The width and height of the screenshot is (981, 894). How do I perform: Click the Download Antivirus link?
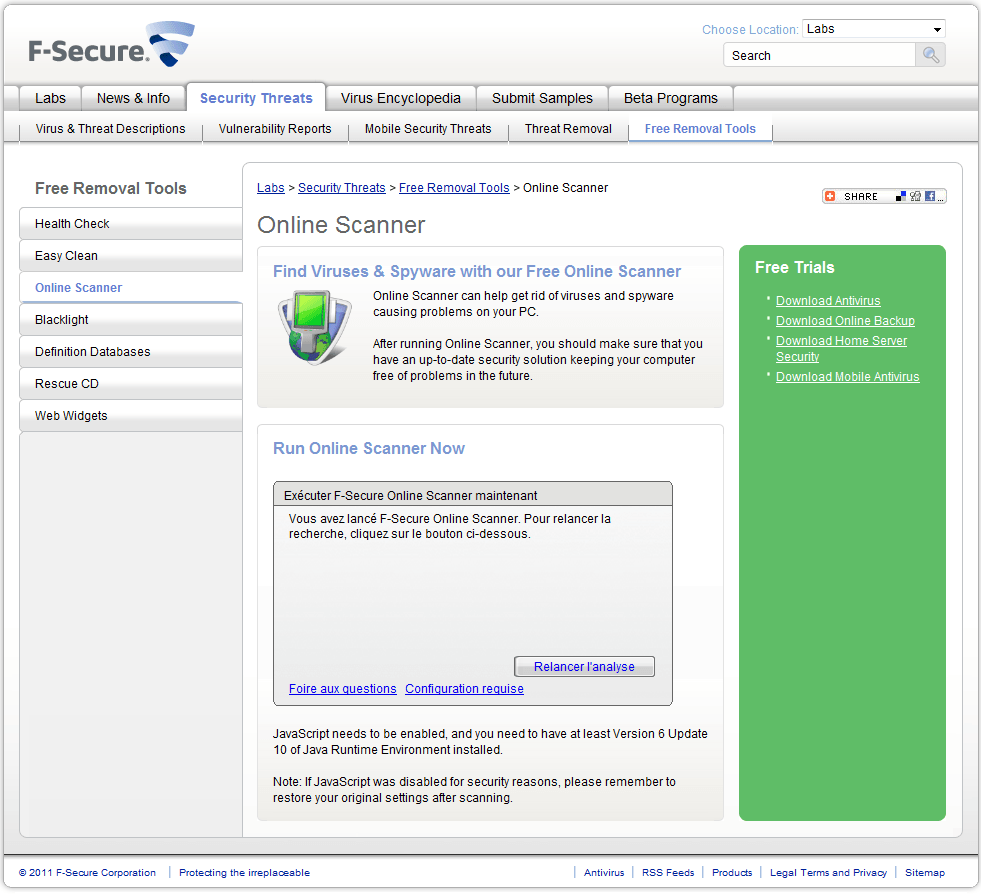[828, 301]
